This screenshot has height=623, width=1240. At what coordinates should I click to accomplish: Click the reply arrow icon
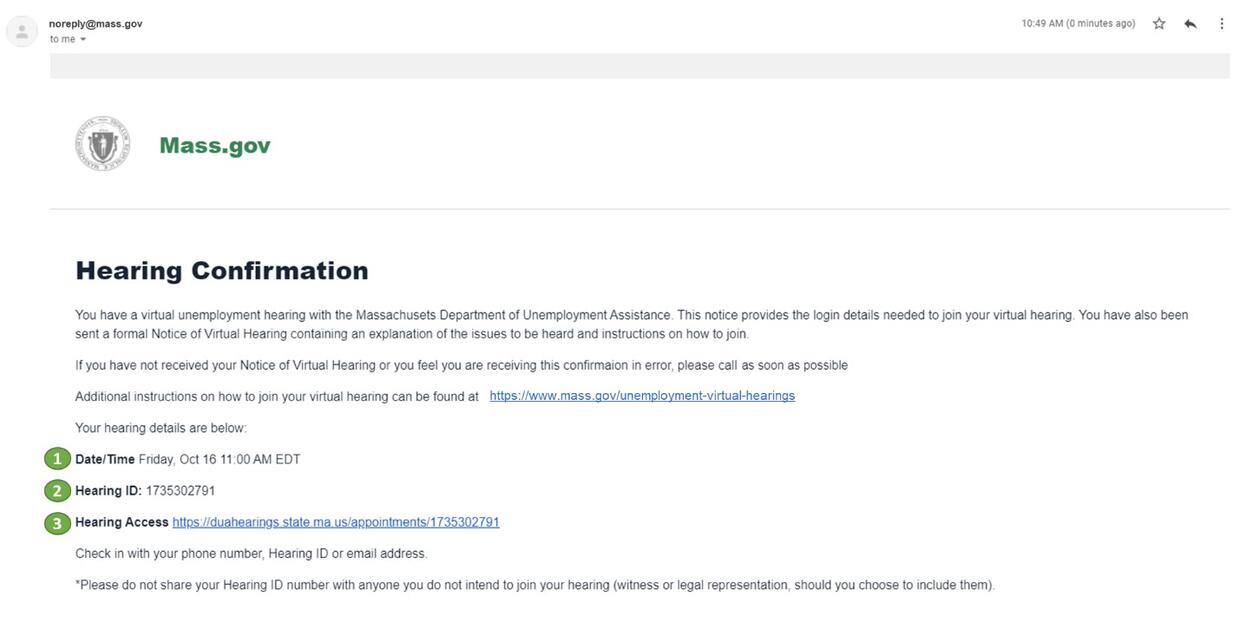tap(1190, 24)
